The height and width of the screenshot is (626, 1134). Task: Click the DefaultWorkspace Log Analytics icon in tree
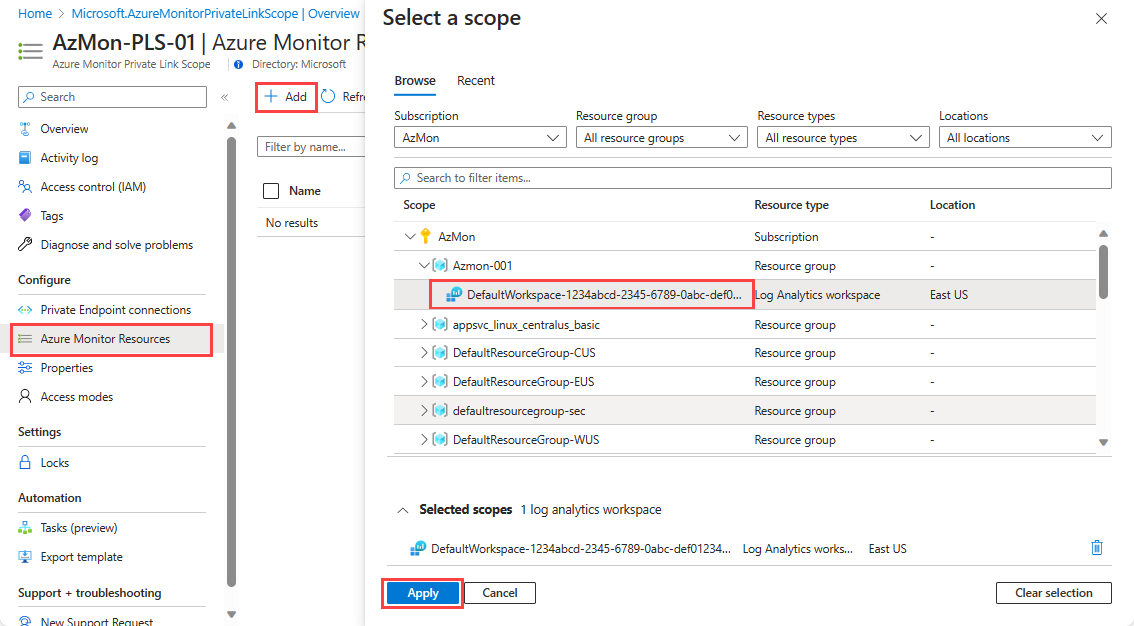454,294
